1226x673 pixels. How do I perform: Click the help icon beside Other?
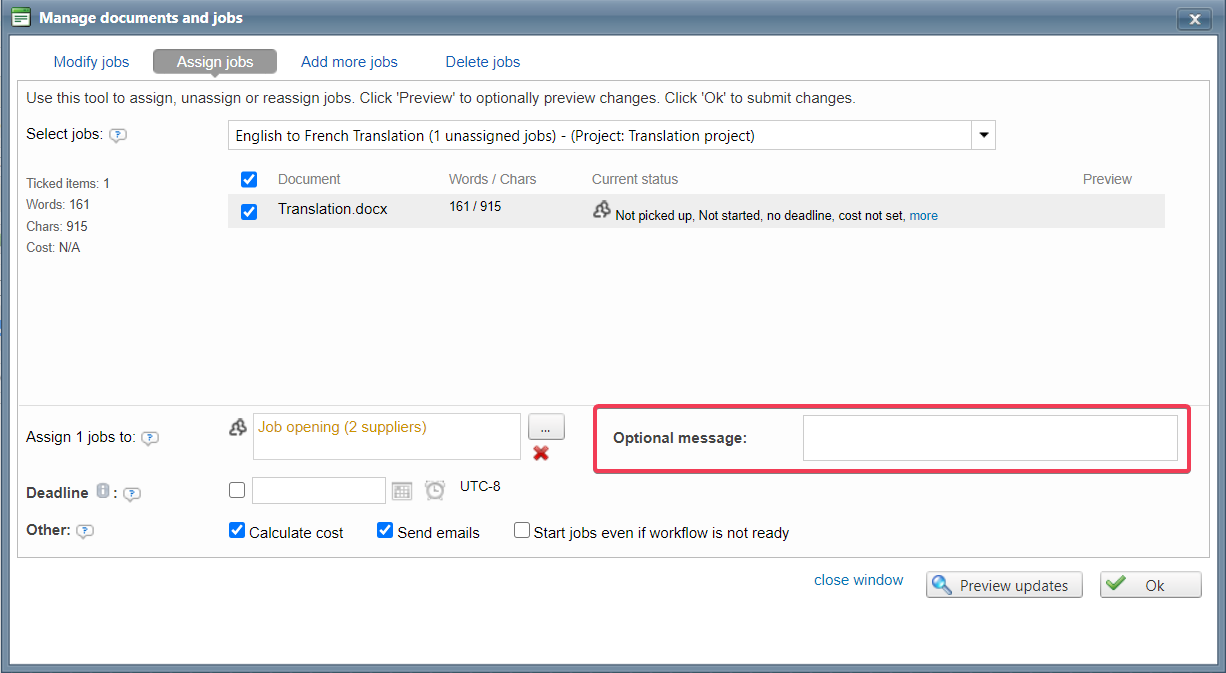pyautogui.click(x=85, y=532)
